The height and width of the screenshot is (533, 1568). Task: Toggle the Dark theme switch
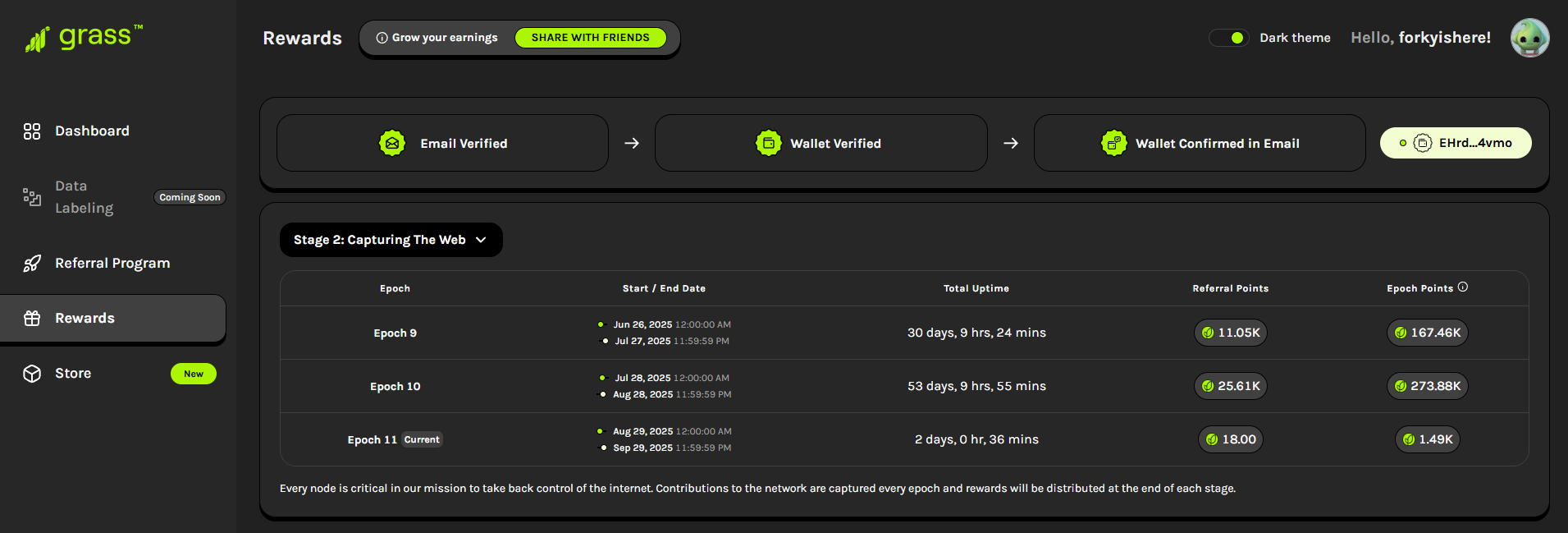click(x=1229, y=38)
